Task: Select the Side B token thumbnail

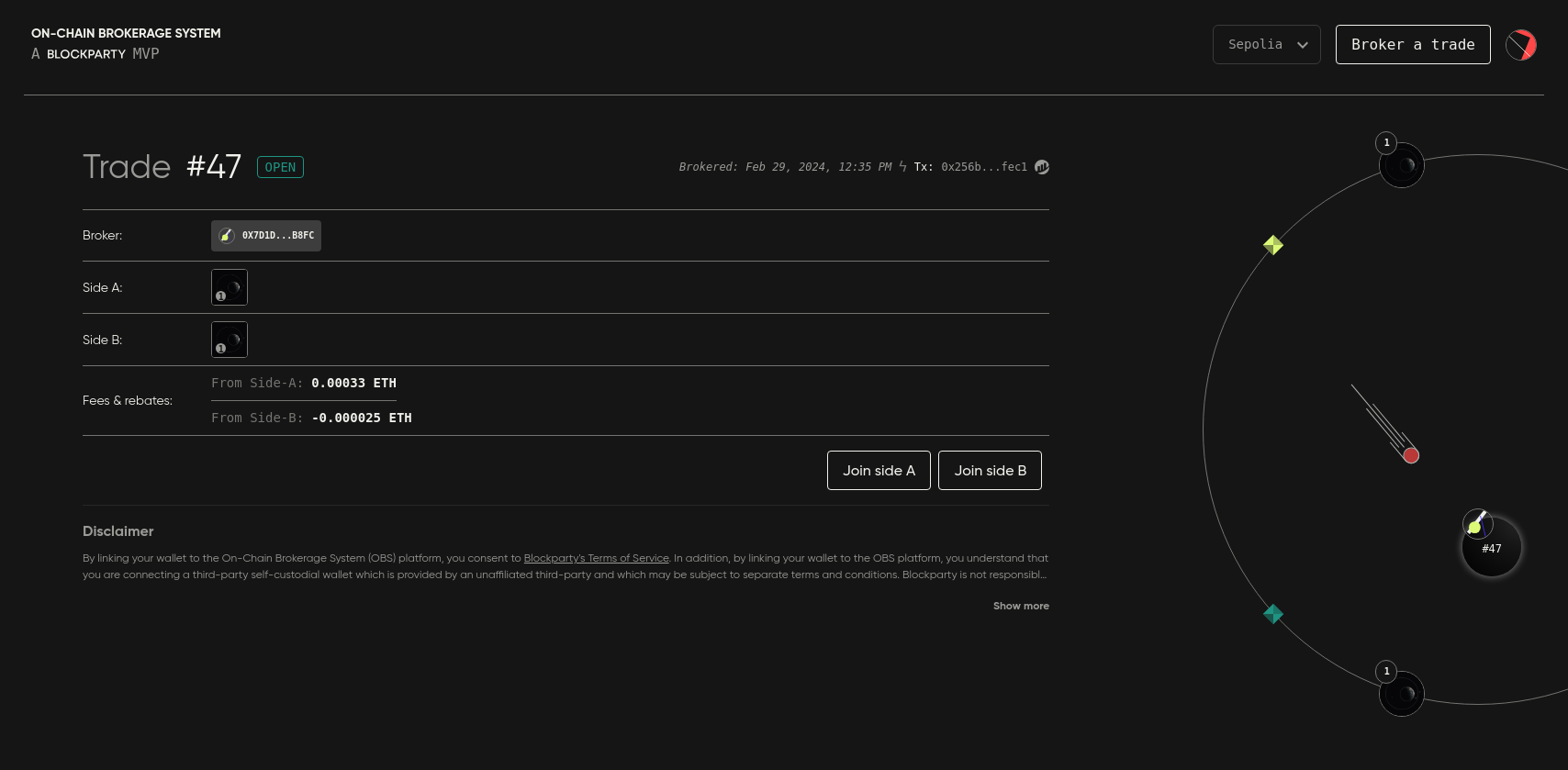Action: click(230, 340)
